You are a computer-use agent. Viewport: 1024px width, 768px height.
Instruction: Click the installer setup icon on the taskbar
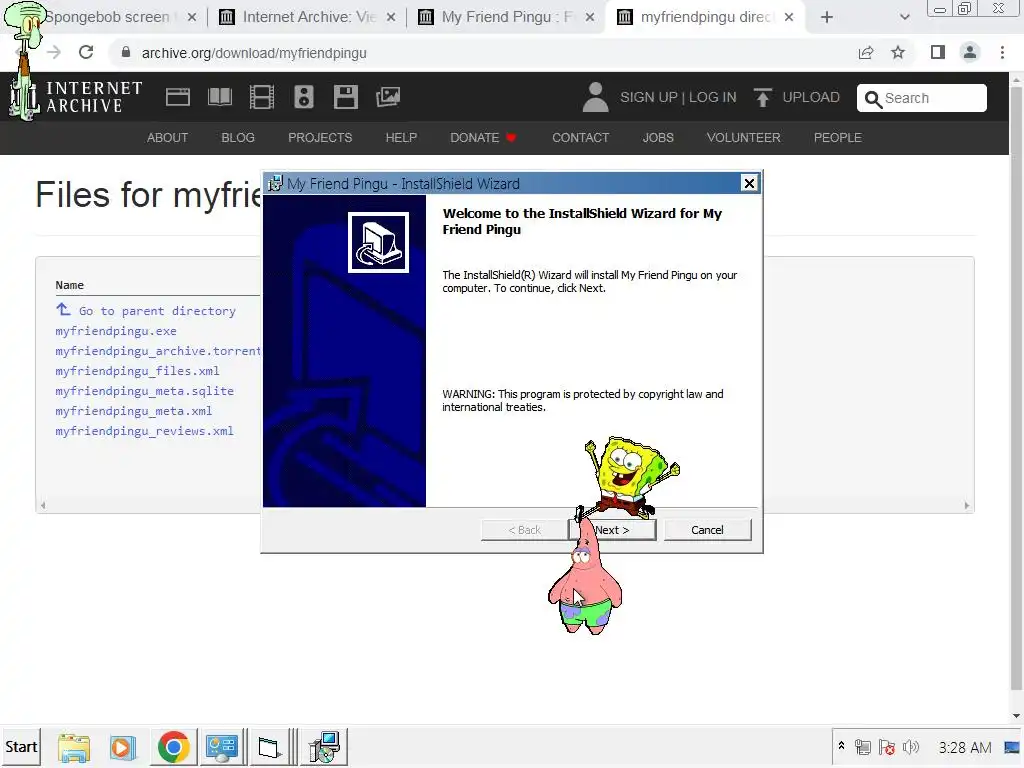pyautogui.click(x=325, y=747)
